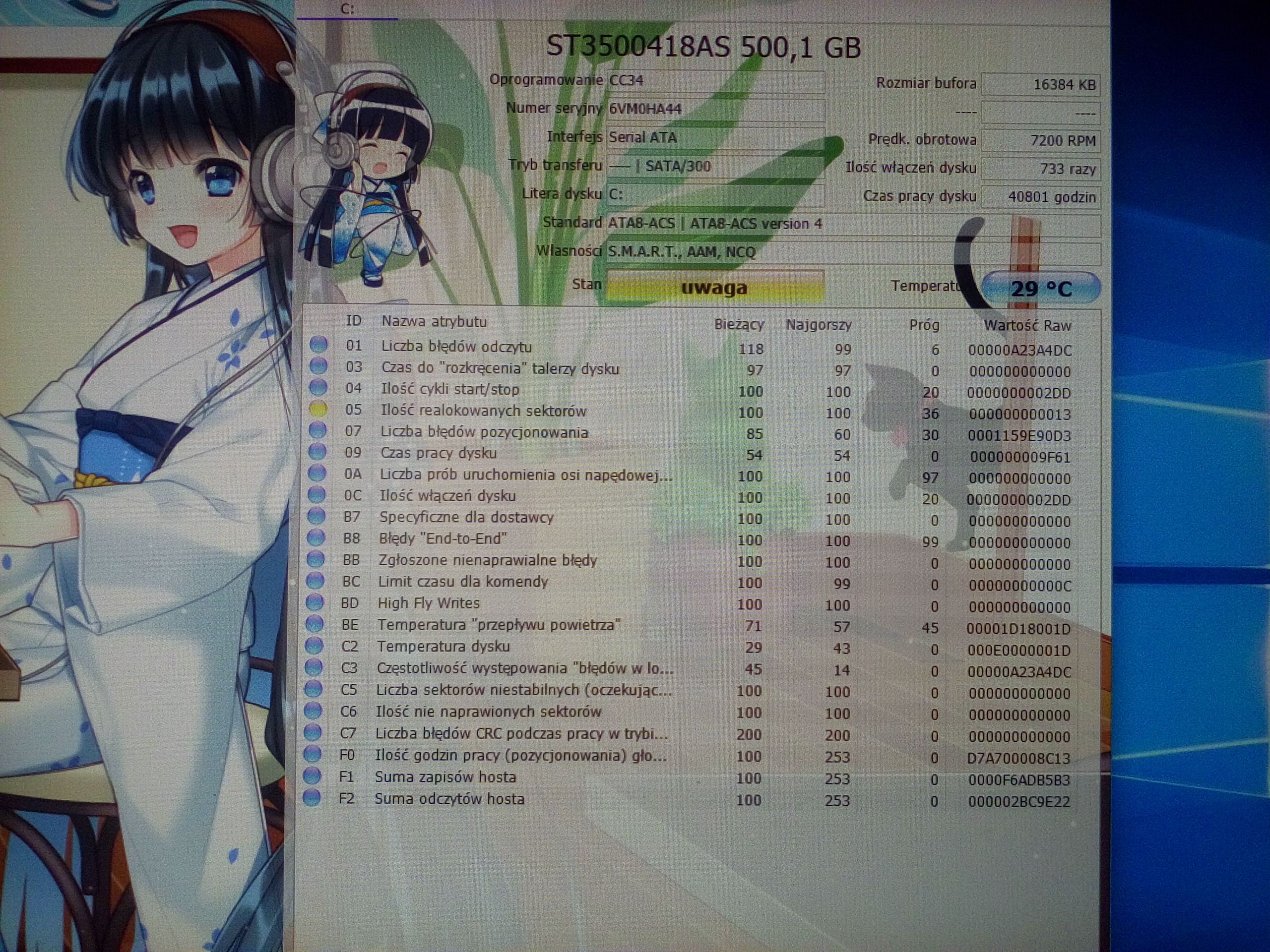Select the 'Limit czasu dla komendy' attribute name
This screenshot has height=952, width=1270.
463,581
